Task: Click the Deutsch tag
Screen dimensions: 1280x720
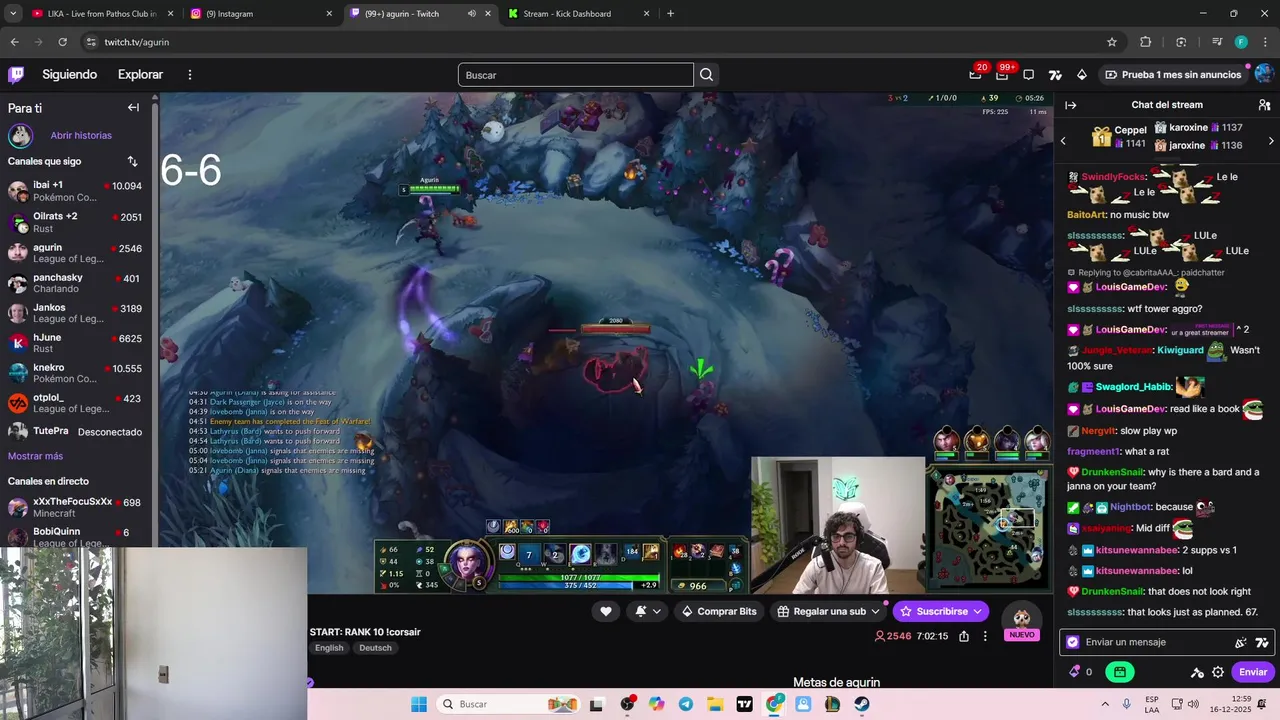Action: coord(375,648)
